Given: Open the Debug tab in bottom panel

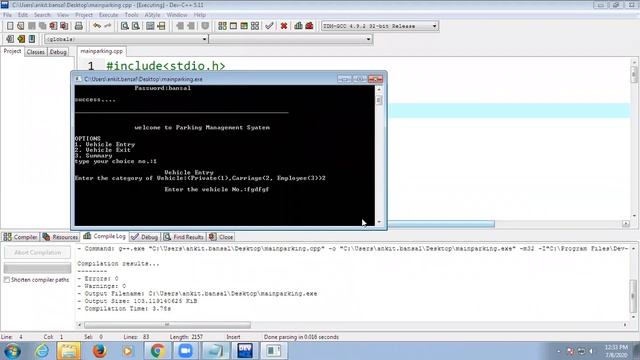Looking at the screenshot, I should click(x=144, y=237).
